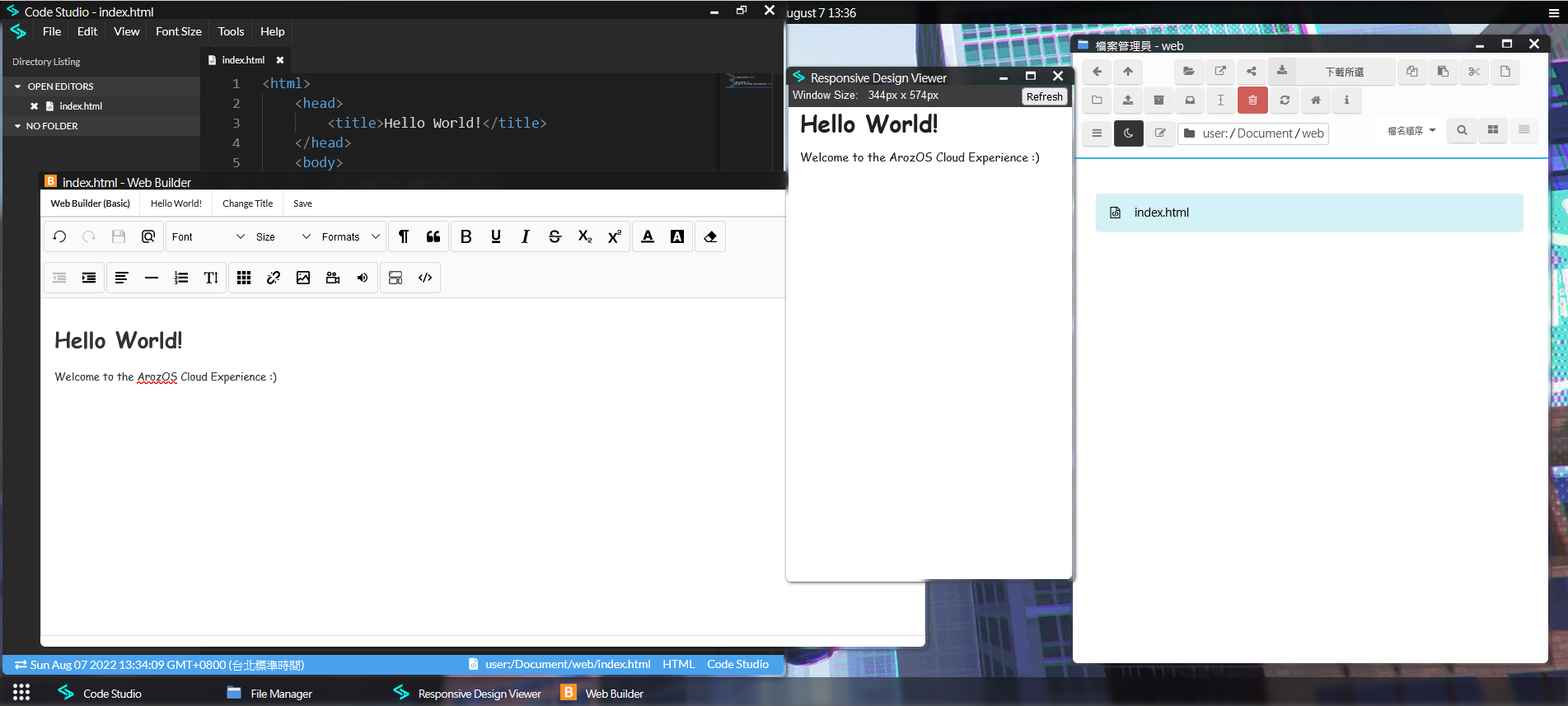The height and width of the screenshot is (706, 1568).
Task: Click the share icon in File Manager
Action: coord(1251,72)
